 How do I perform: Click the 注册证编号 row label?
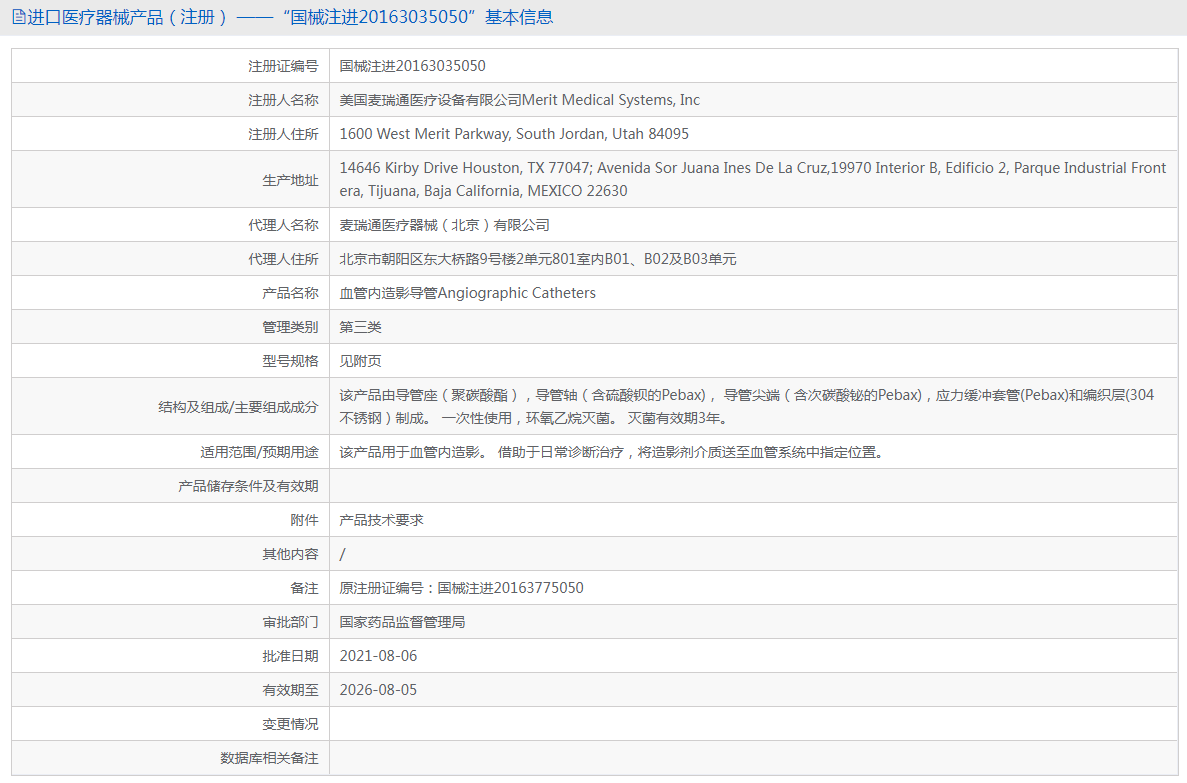283,66
